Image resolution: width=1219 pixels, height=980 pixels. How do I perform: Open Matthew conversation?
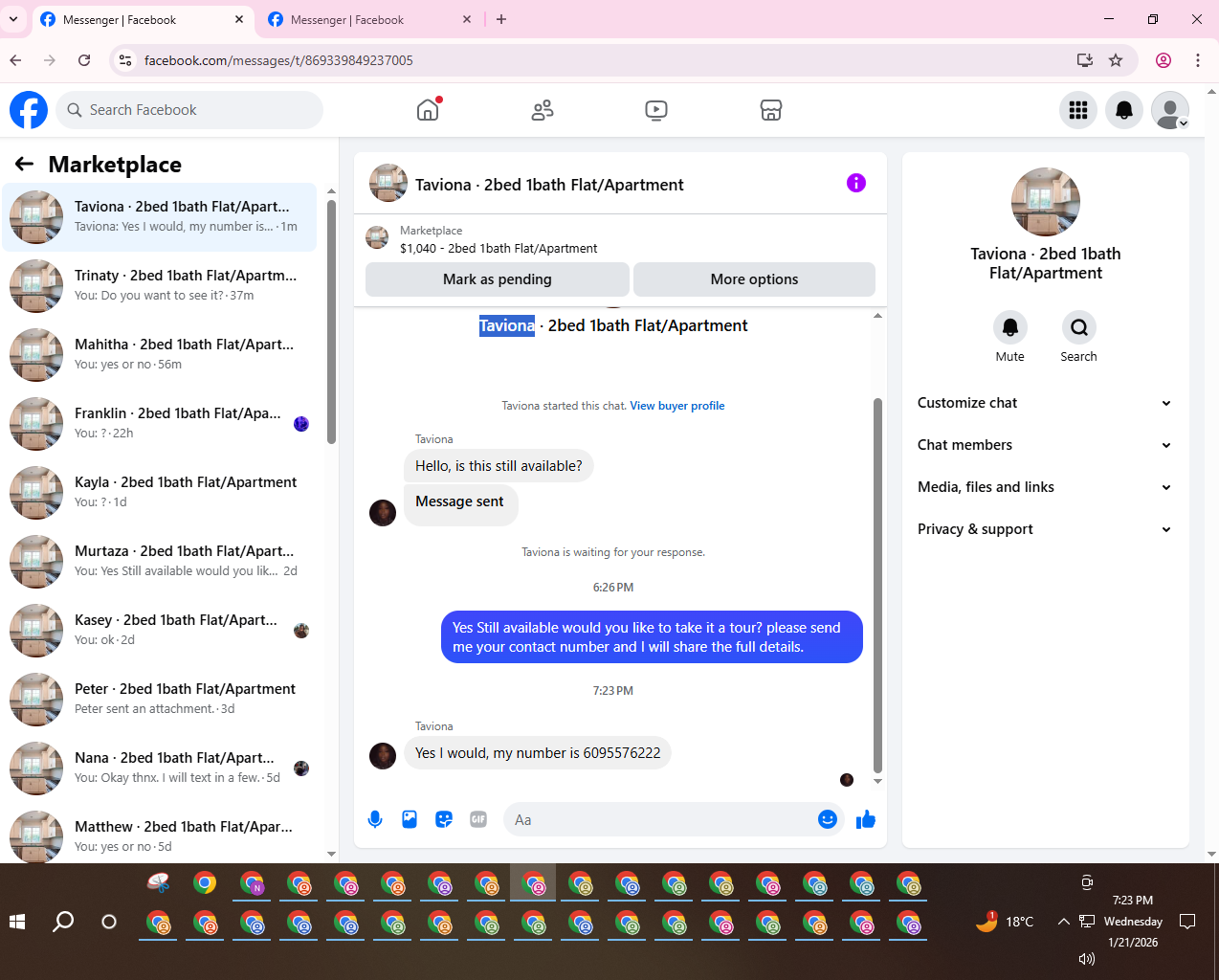160,835
